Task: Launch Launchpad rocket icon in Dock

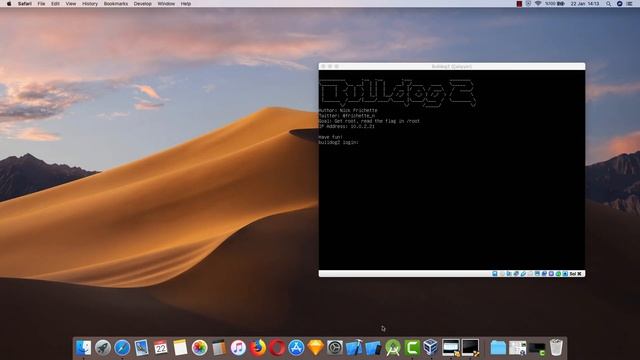Action: [103, 348]
